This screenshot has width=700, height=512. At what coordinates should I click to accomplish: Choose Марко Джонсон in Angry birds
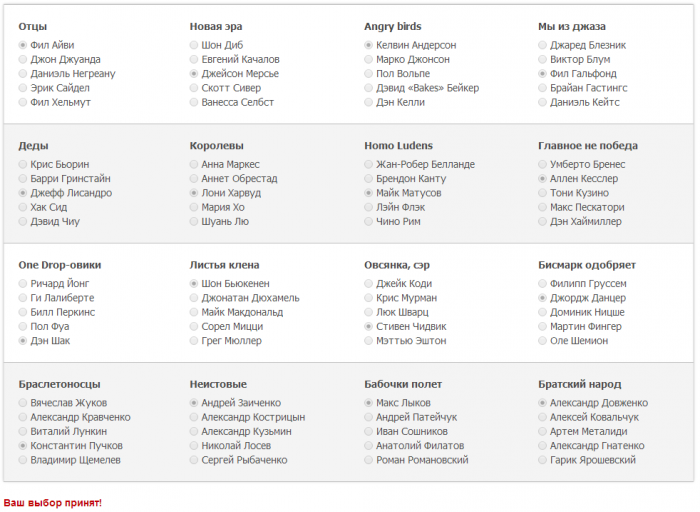(369, 60)
